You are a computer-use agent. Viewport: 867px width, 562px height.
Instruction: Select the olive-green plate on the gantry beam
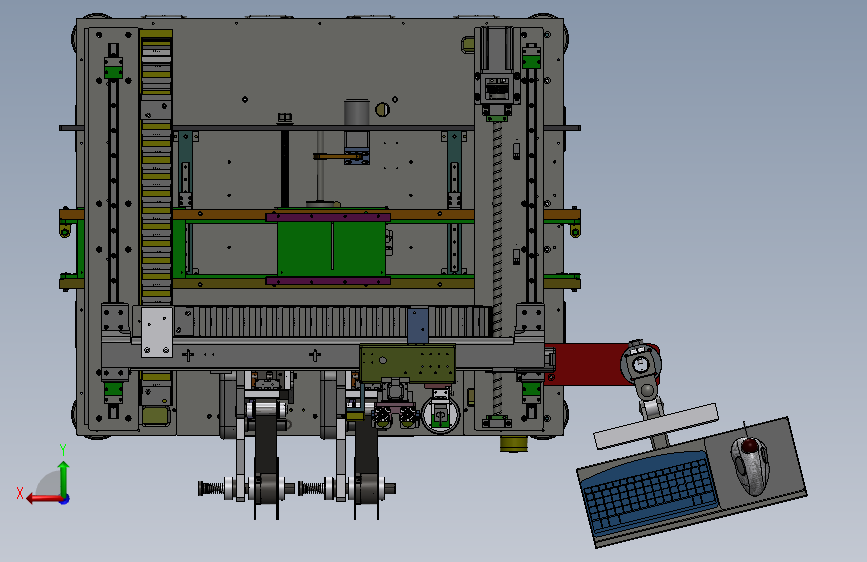click(408, 363)
